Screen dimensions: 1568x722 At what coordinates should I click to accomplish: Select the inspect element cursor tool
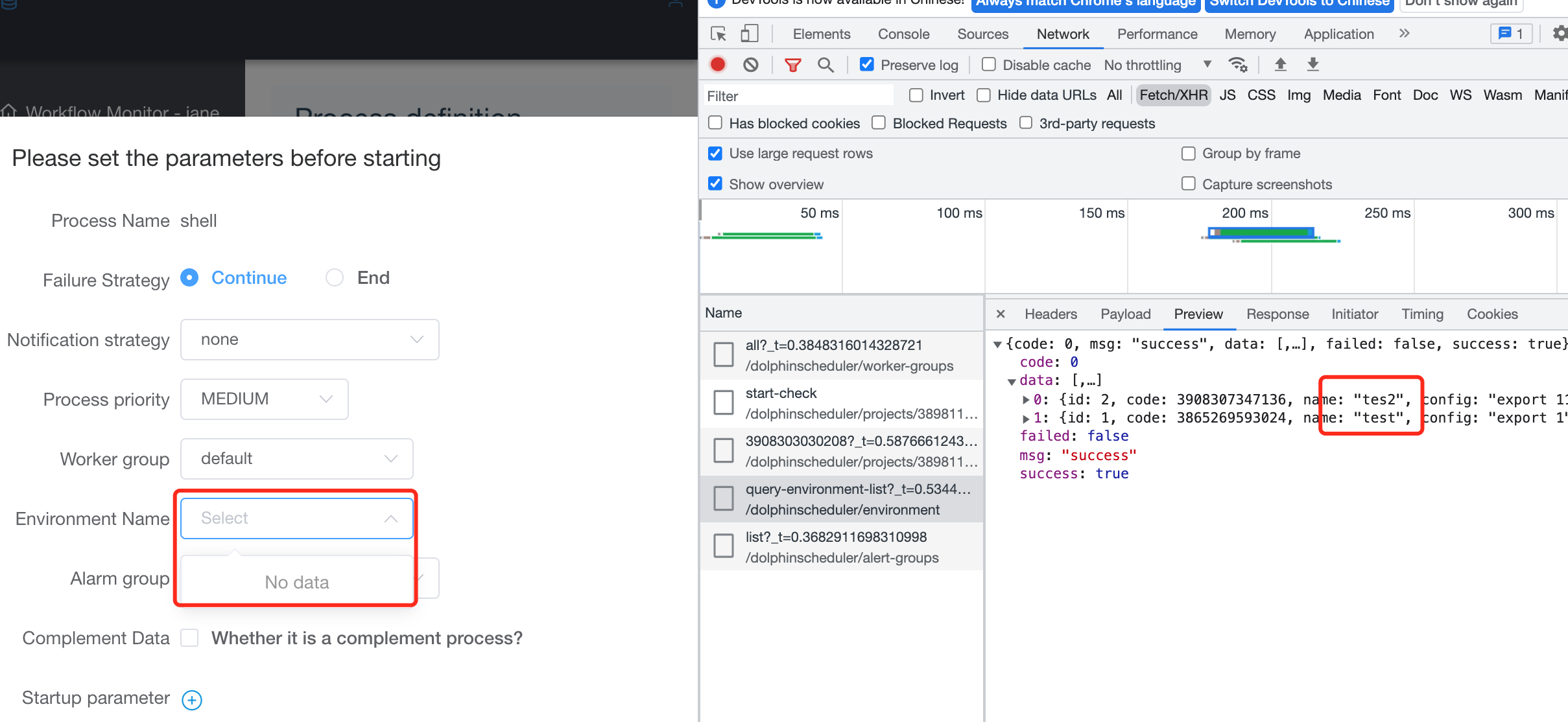pyautogui.click(x=719, y=34)
